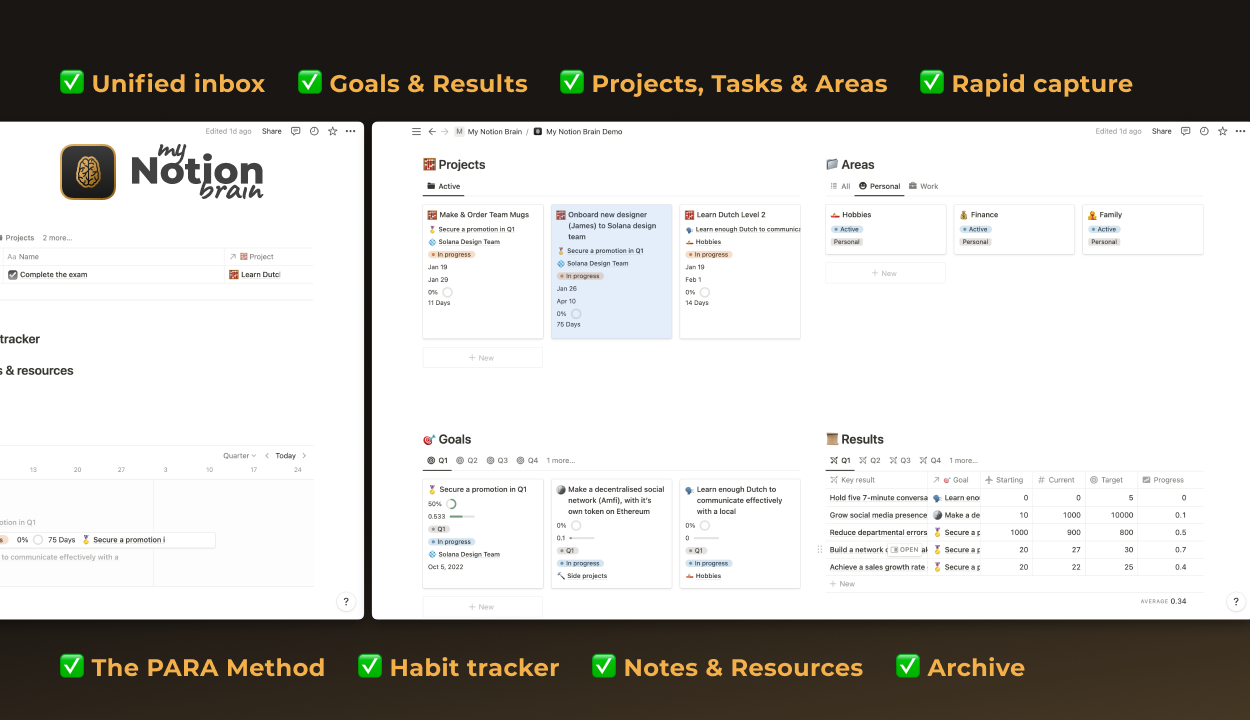1250x720 pixels.
Task: Click the Family card emoji icon
Action: click(1092, 215)
